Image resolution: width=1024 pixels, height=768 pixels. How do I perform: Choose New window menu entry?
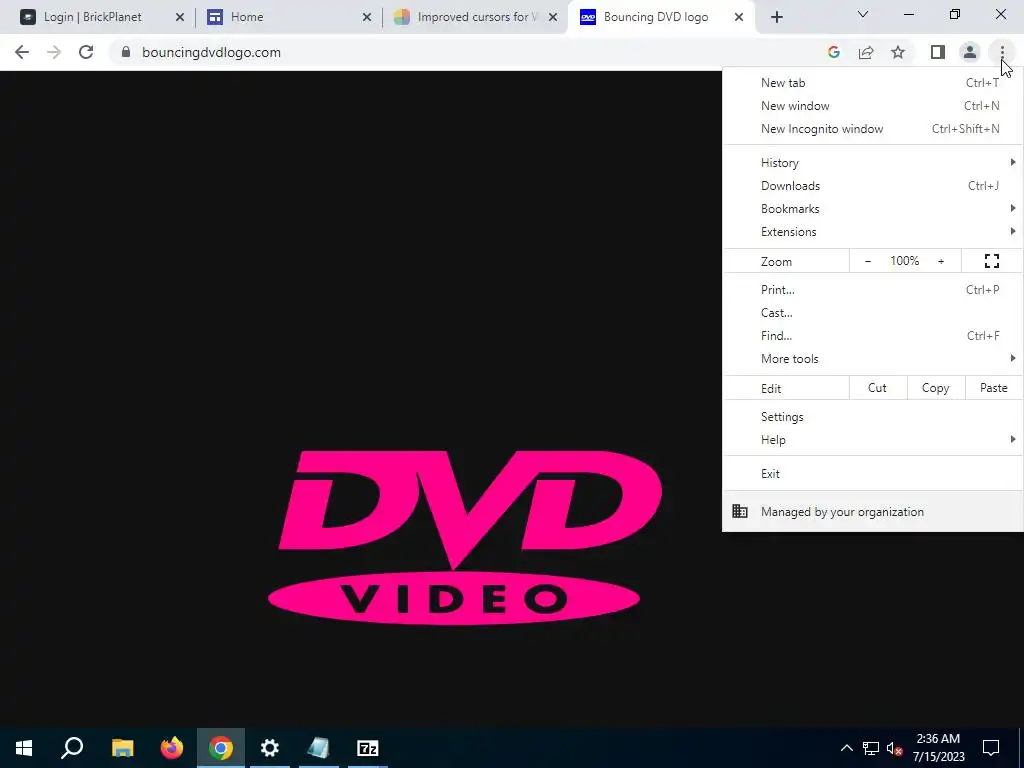(872, 106)
